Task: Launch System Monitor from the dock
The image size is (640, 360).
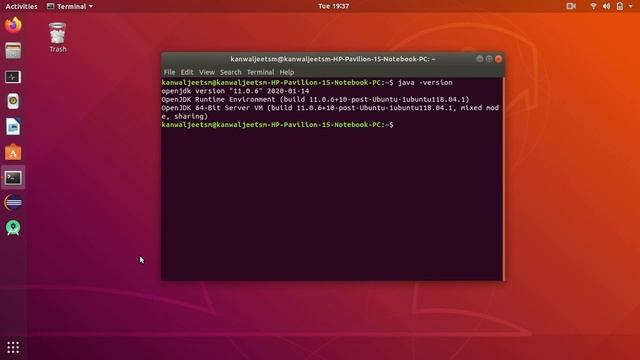Action: [x=13, y=76]
